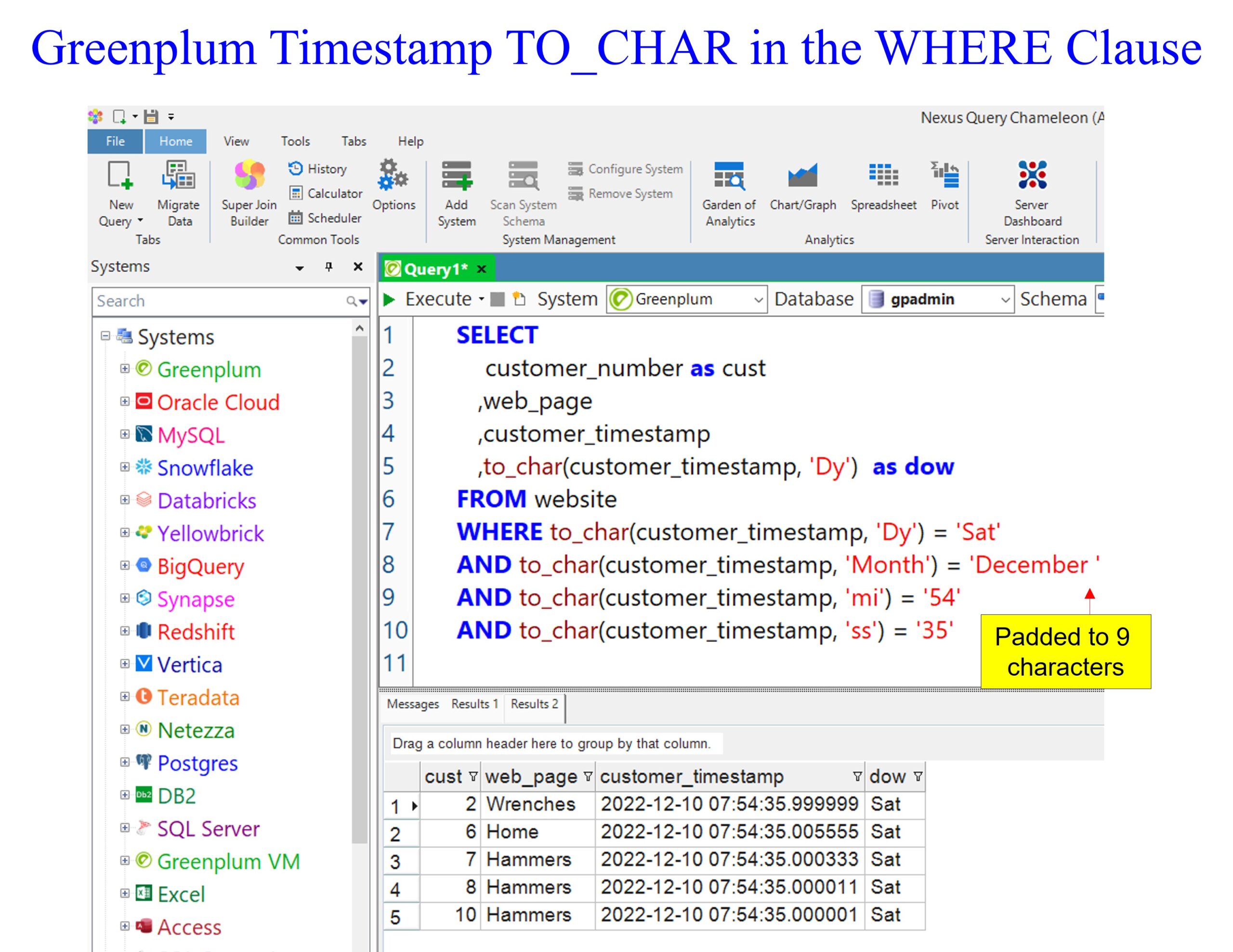The width and height of the screenshot is (1233, 952).
Task: Open the History tool
Action: coord(318,169)
